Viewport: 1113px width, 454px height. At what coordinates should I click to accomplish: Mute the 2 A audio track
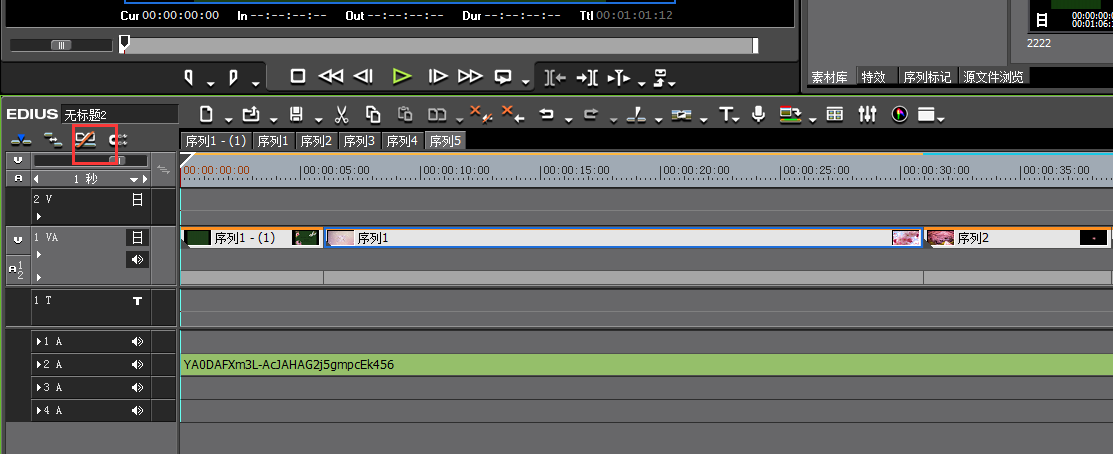[137, 365]
